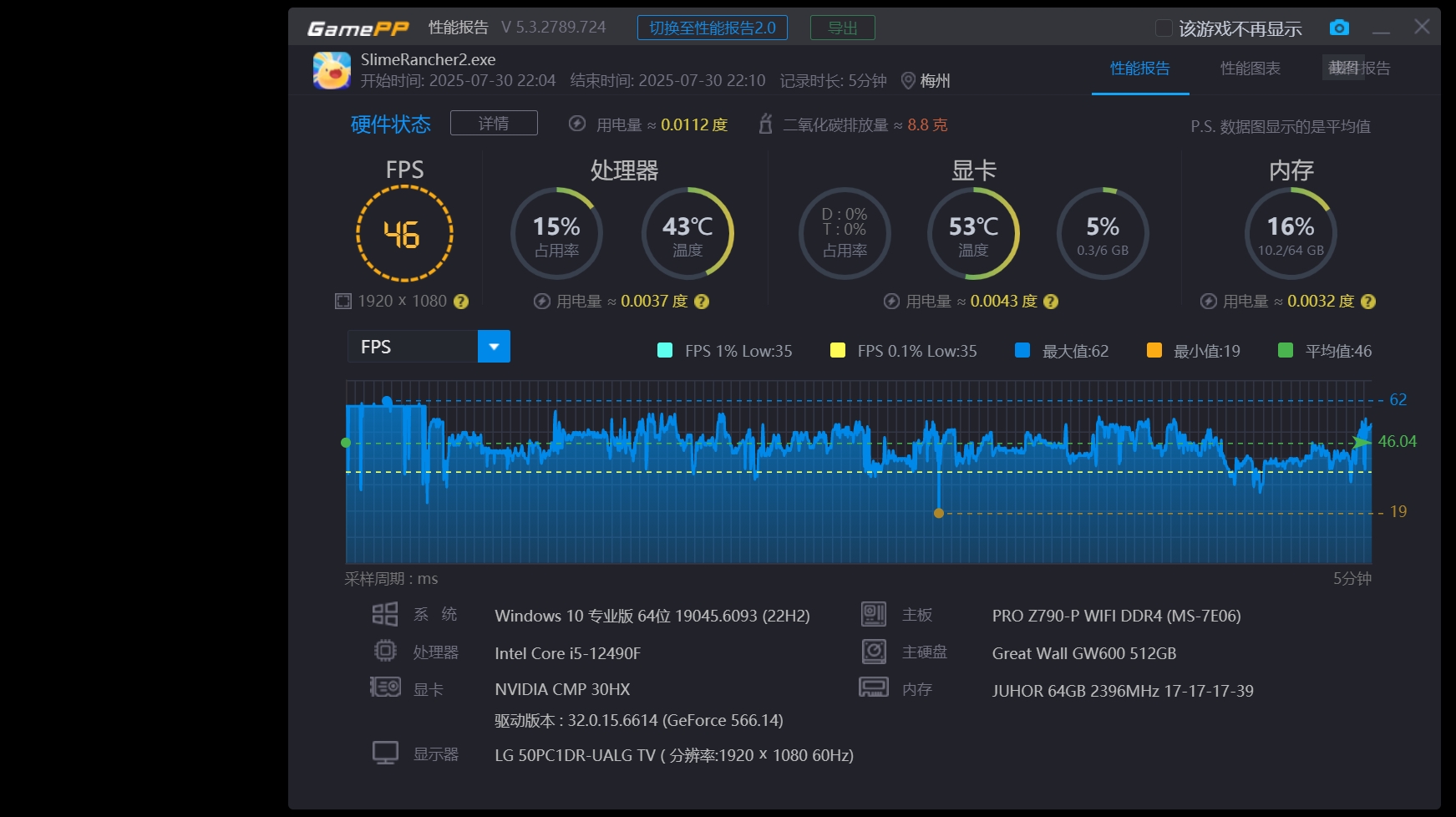The width and height of the screenshot is (1456, 817).
Task: Click the blue 最大值 legend swatch
Action: pyautogui.click(x=1022, y=350)
